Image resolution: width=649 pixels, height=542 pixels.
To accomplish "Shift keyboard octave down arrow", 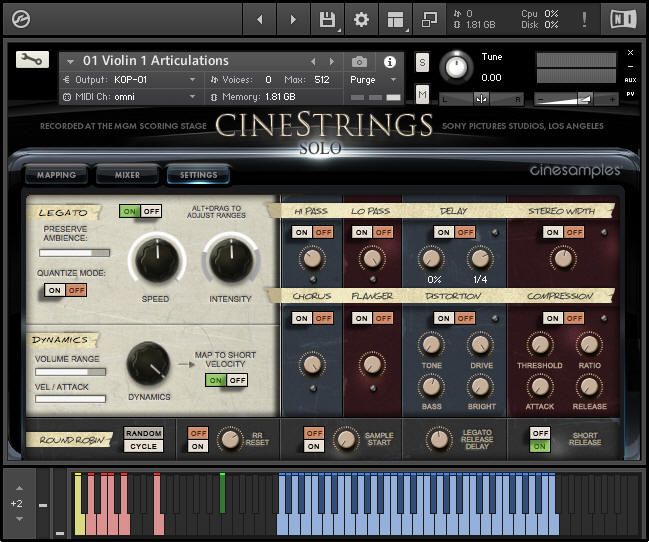I will pos(19,519).
